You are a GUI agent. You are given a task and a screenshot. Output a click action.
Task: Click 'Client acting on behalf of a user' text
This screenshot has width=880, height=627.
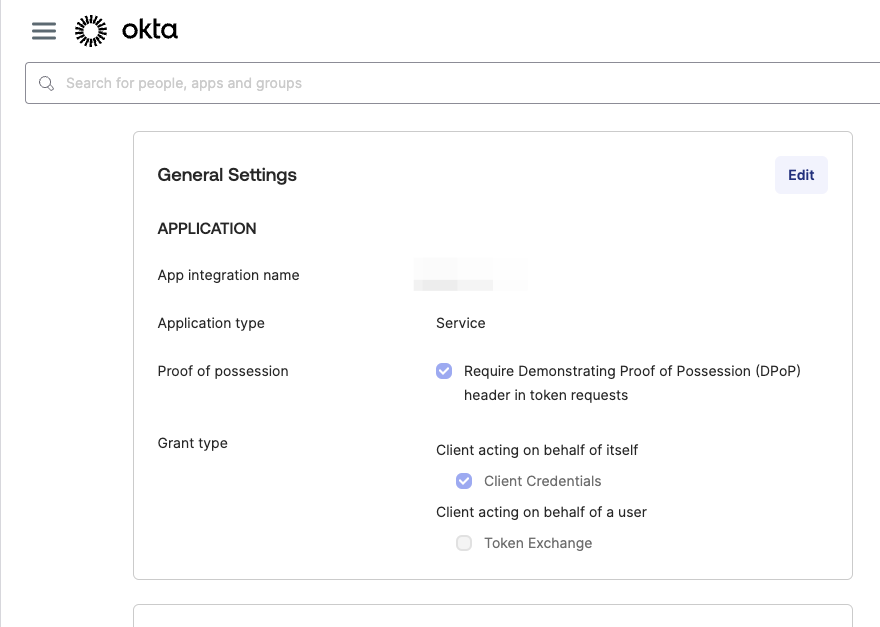point(541,512)
